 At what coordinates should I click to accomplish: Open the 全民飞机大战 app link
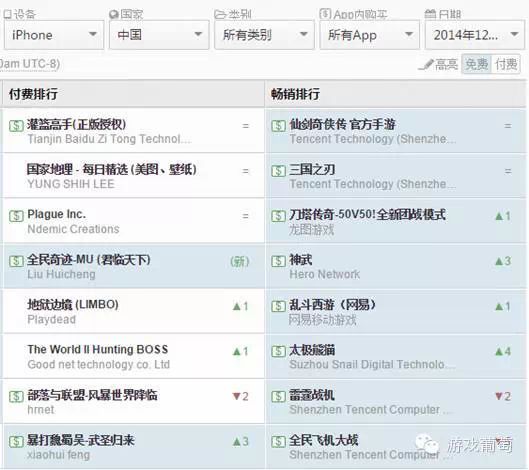point(324,440)
